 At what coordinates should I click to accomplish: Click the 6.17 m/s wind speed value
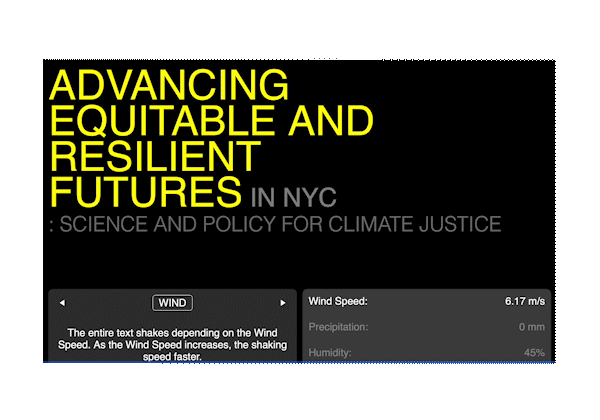(x=524, y=300)
